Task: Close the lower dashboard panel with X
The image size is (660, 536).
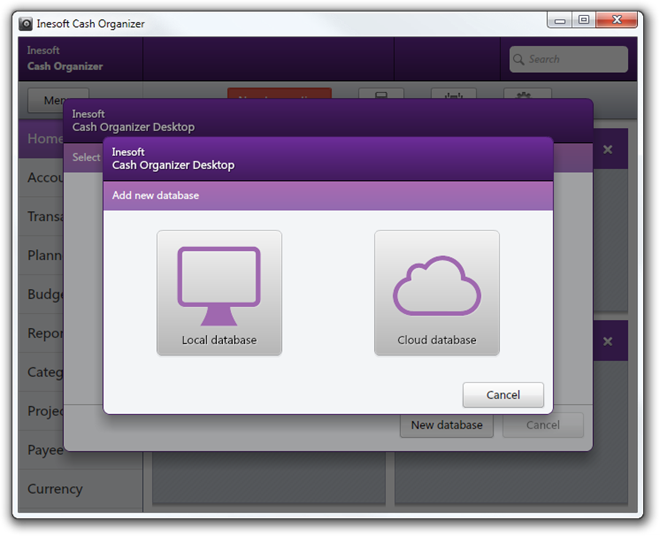Action: pos(607,341)
